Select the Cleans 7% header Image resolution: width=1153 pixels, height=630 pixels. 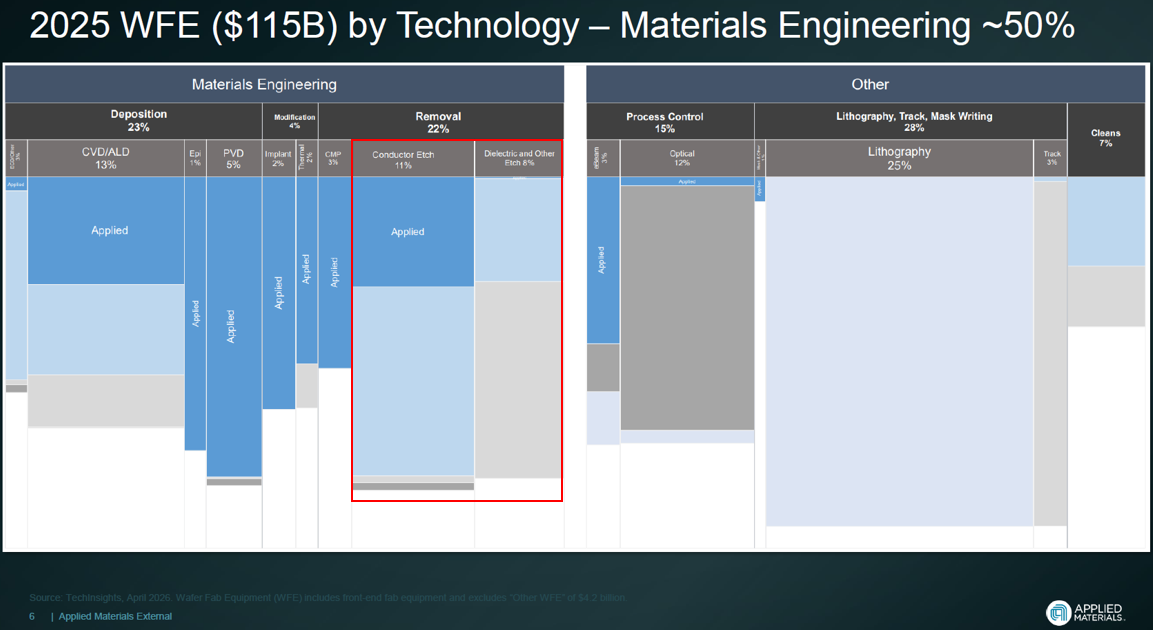click(1106, 139)
